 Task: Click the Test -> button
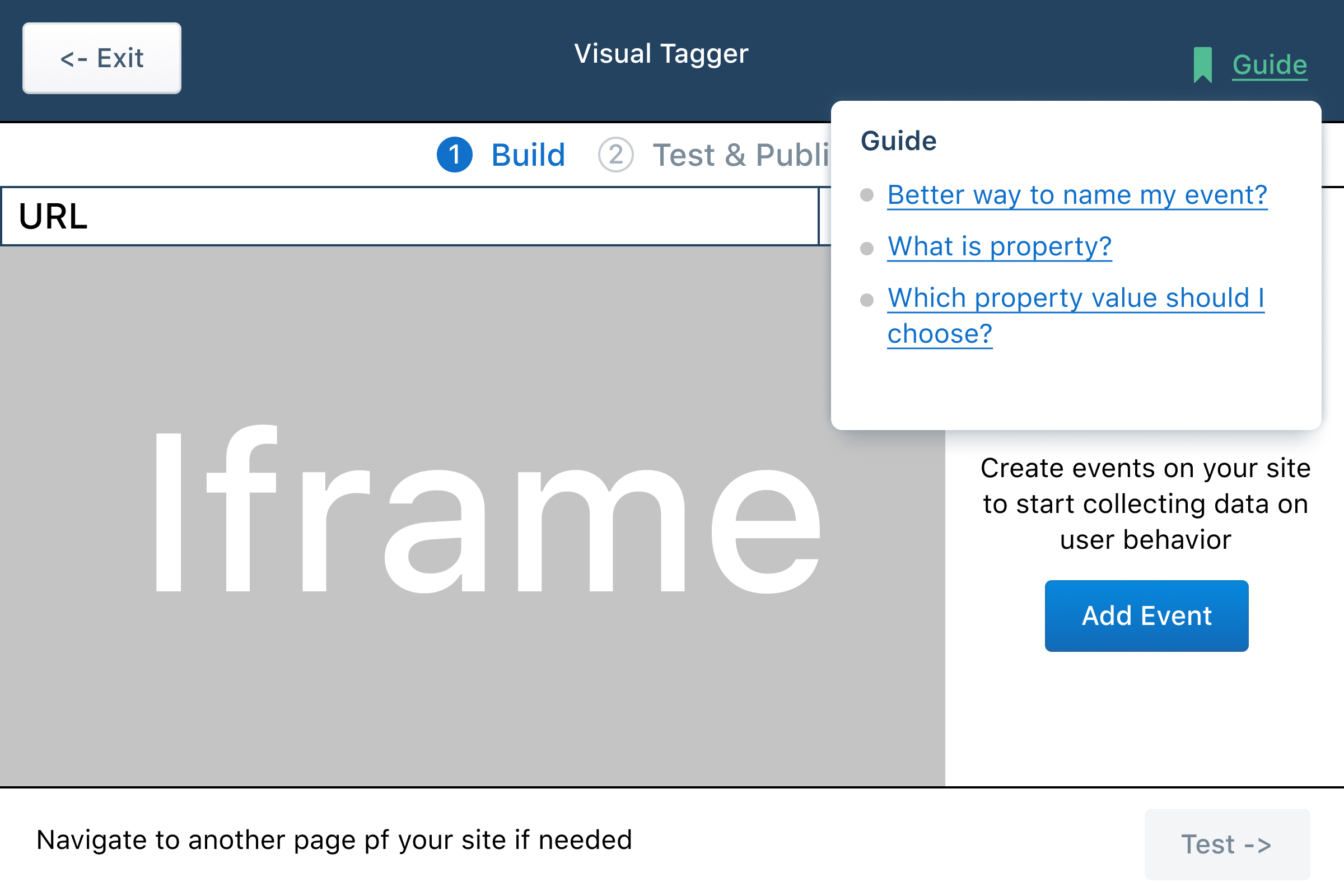pyautogui.click(x=1227, y=844)
